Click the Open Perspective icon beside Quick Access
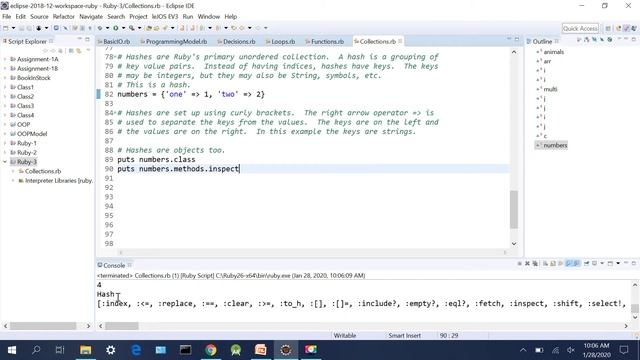This screenshot has width=640, height=360. [608, 28]
